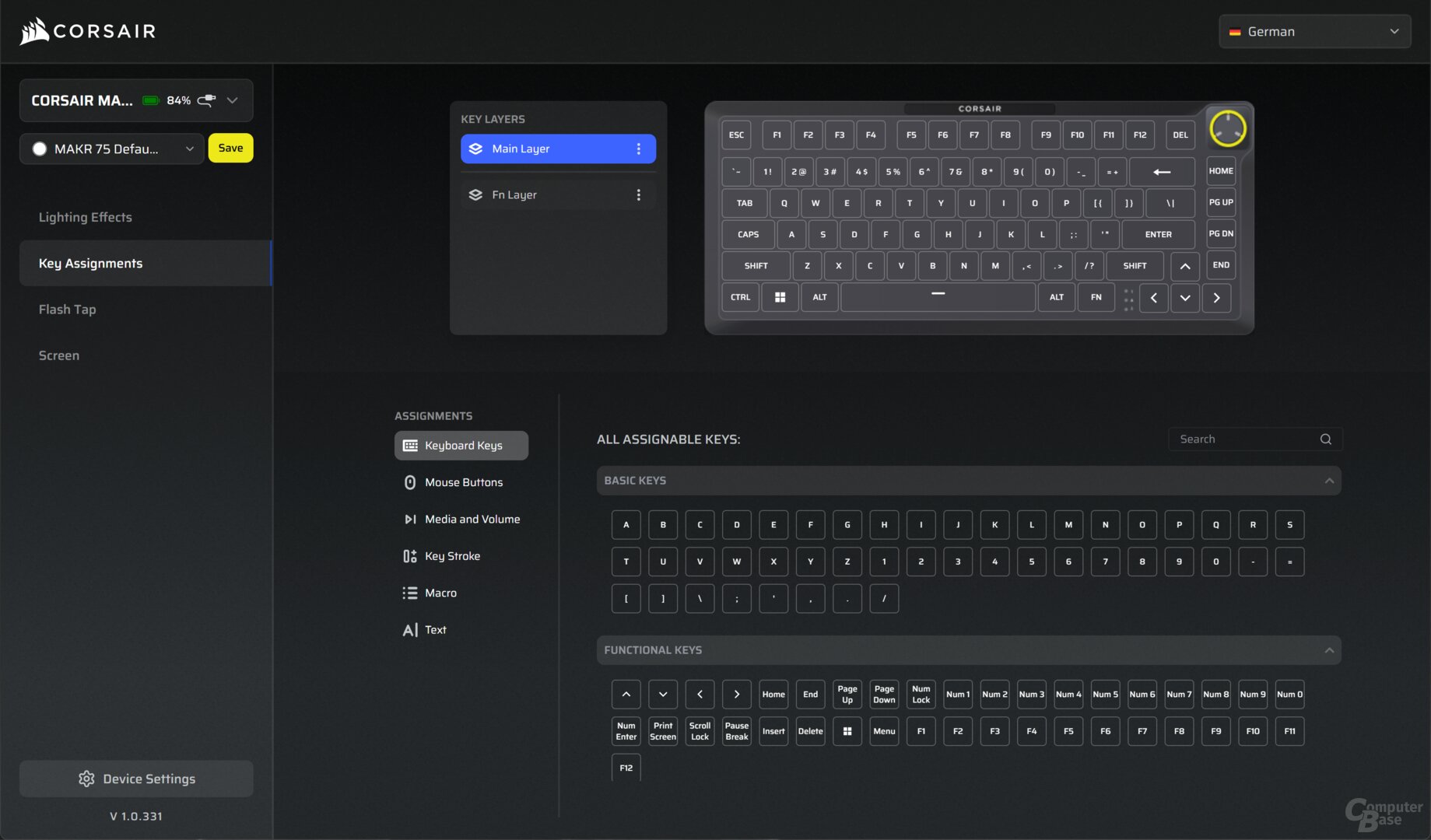Select the HOME key on keyboard
This screenshot has width=1431, height=840.
(x=1221, y=171)
